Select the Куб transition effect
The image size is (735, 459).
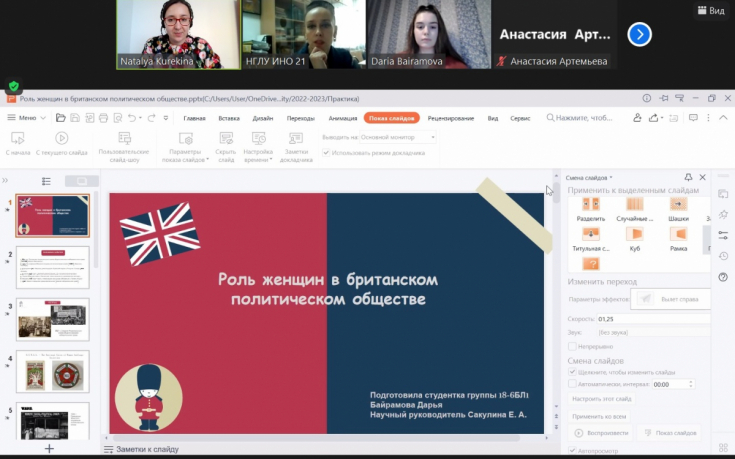pyautogui.click(x=635, y=239)
